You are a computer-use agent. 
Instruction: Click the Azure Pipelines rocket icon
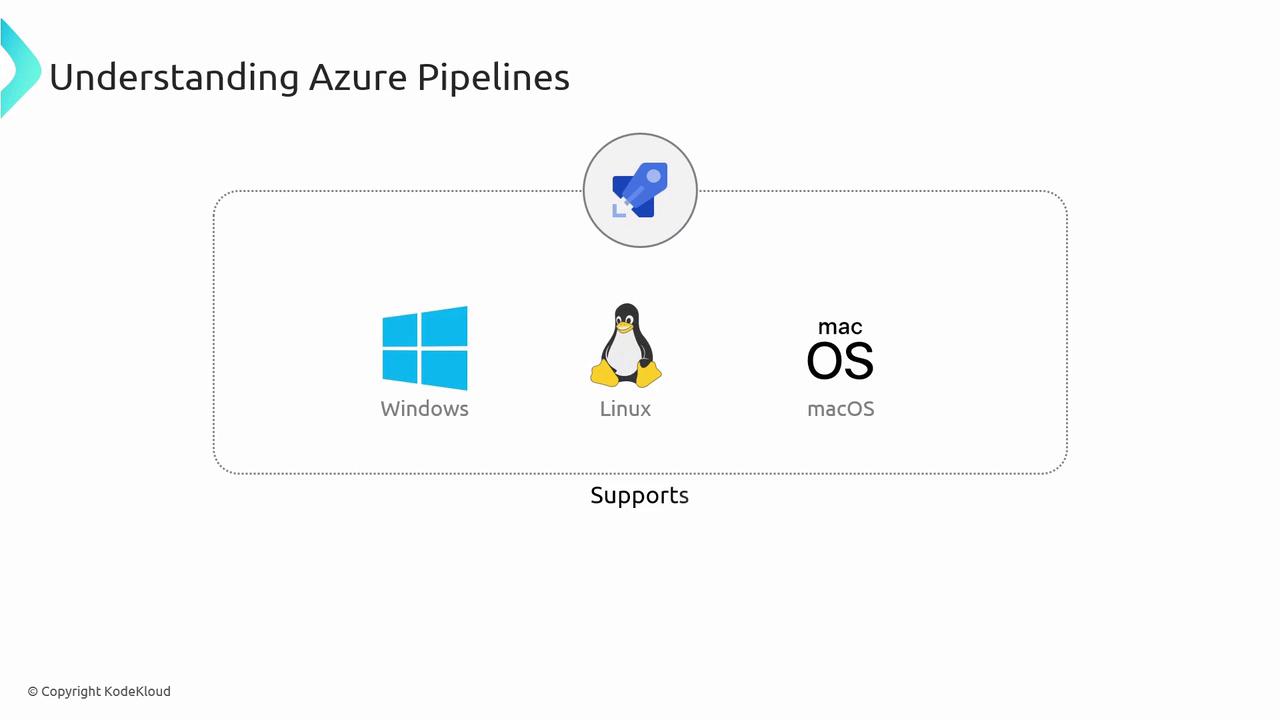pyautogui.click(x=640, y=190)
